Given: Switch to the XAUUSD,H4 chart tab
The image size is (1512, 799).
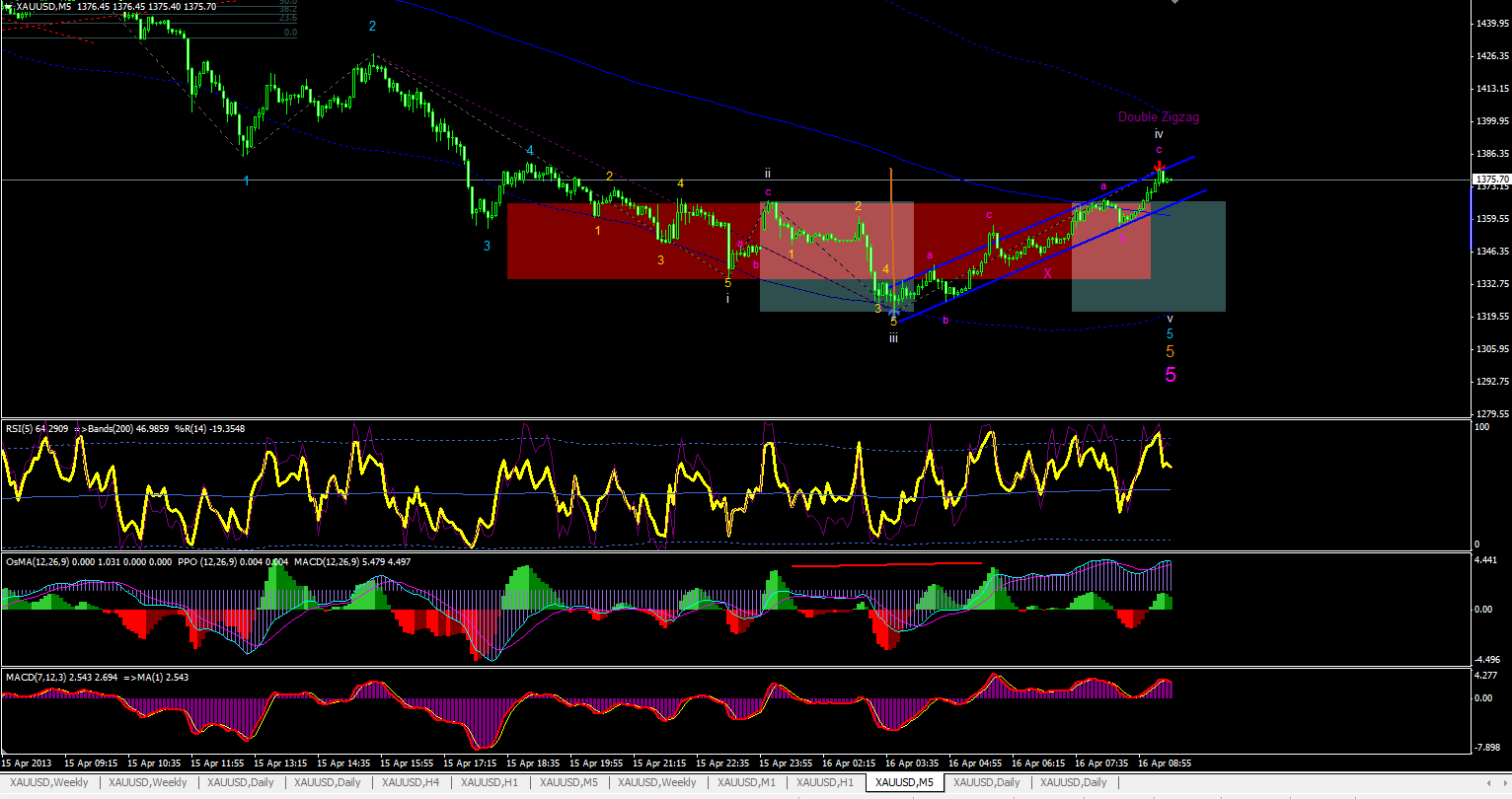Looking at the screenshot, I should point(410,782).
